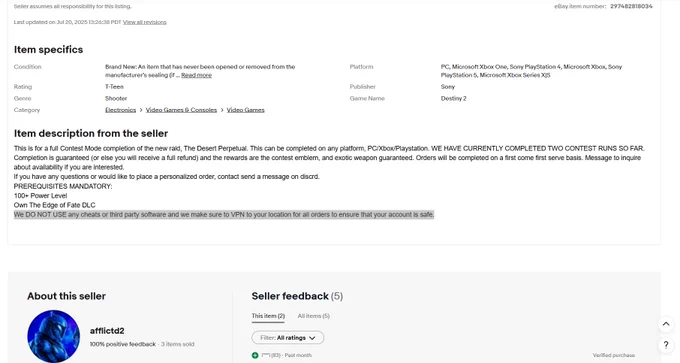This screenshot has height=363, width=680.
Task: Open the Video Games category link
Action: [x=245, y=110]
